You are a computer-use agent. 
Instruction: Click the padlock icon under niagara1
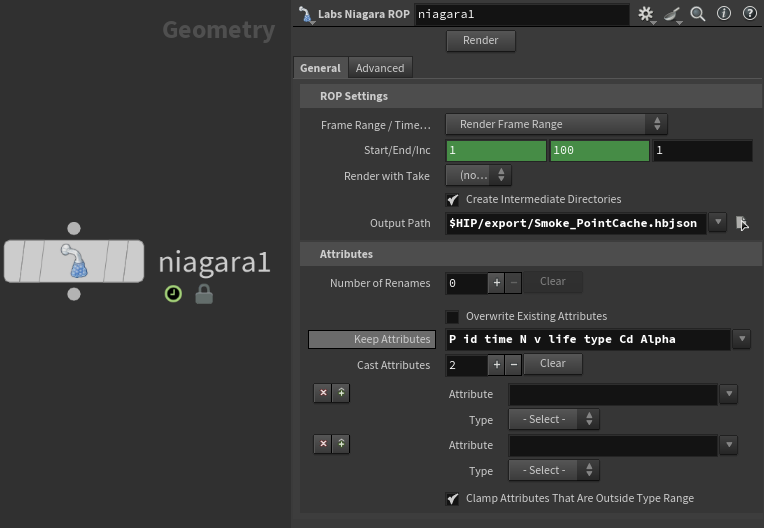coord(204,294)
